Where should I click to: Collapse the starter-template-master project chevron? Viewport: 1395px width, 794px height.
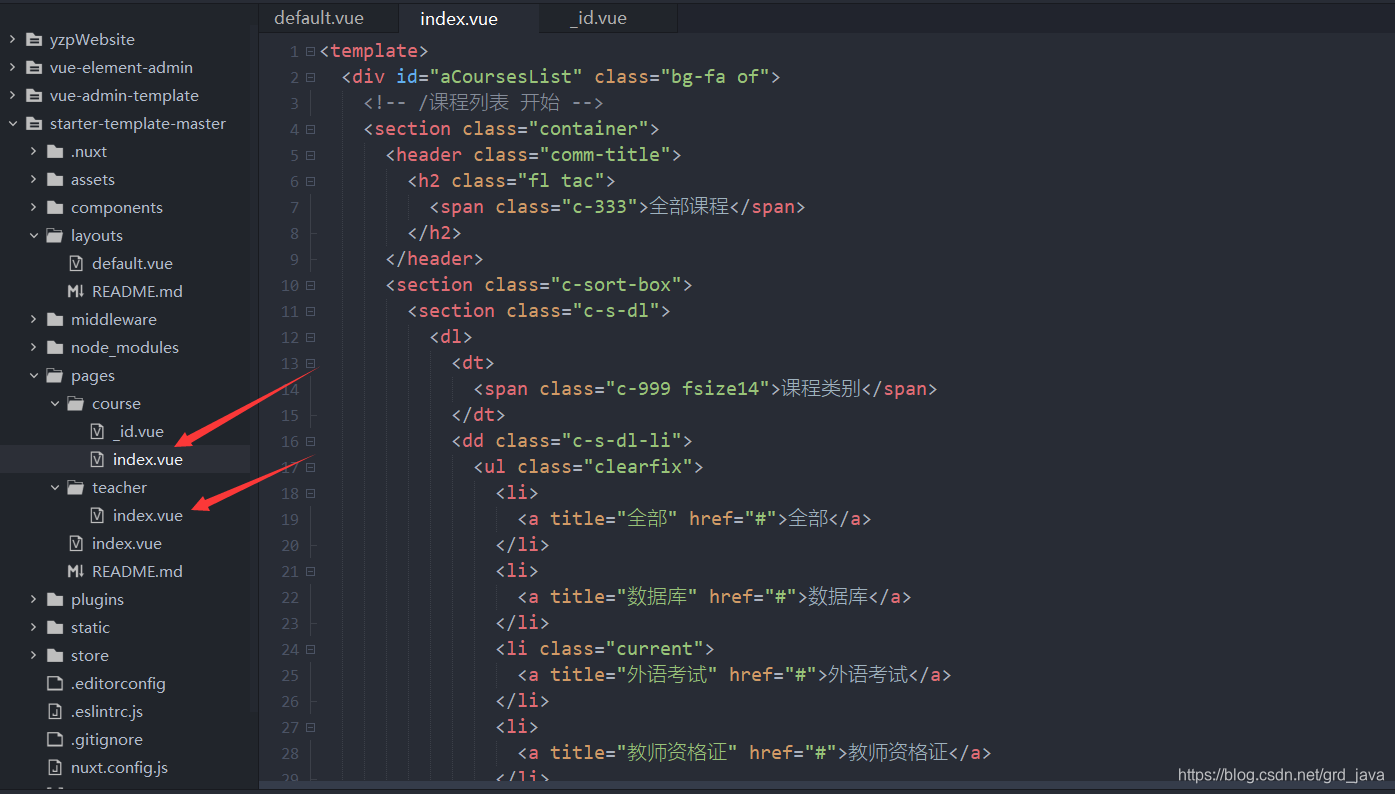click(12, 124)
